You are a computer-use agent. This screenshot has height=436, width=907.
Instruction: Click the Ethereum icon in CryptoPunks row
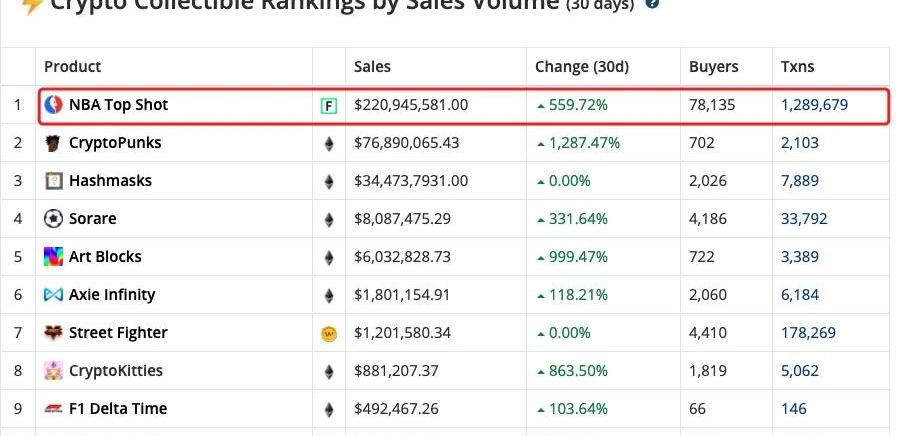click(329, 143)
